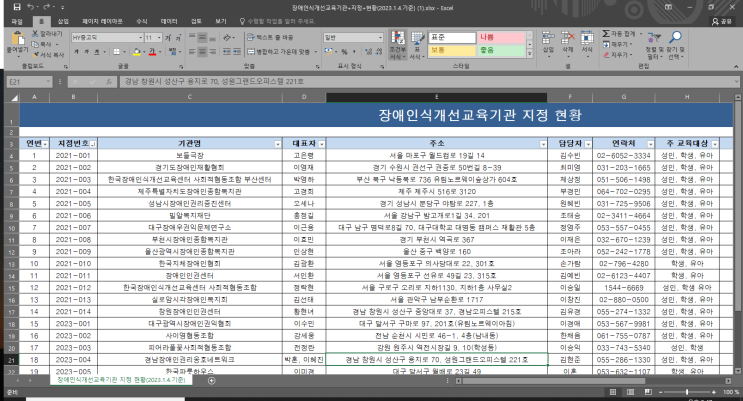Open the filter dropdown on 담당자 header

tap(588, 144)
